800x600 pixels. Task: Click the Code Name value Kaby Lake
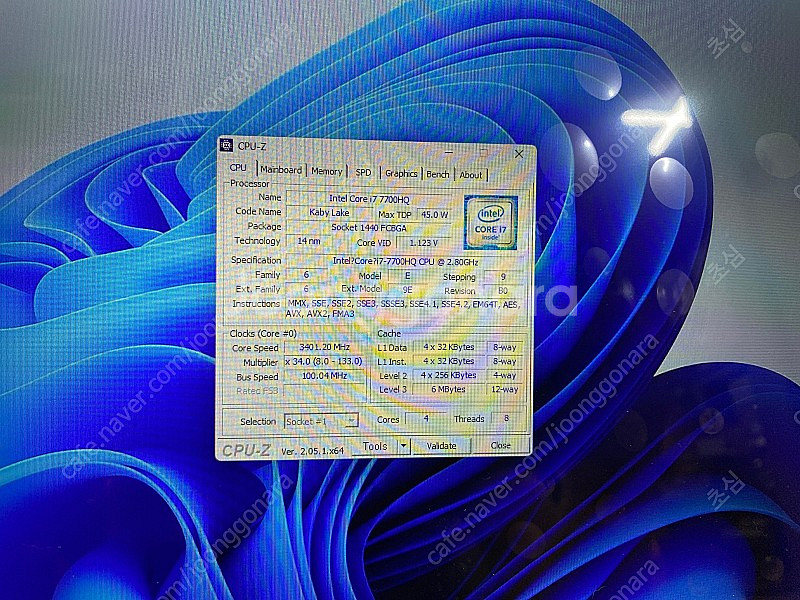[329, 212]
